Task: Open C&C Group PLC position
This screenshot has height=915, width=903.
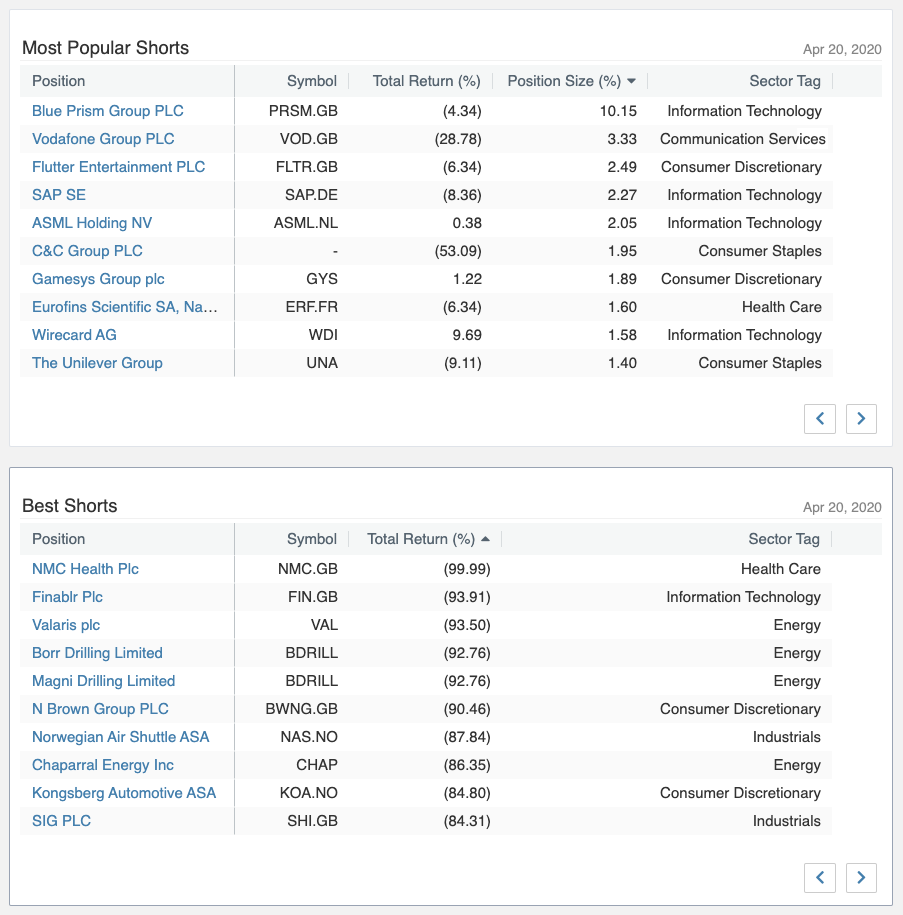Action: pos(87,251)
